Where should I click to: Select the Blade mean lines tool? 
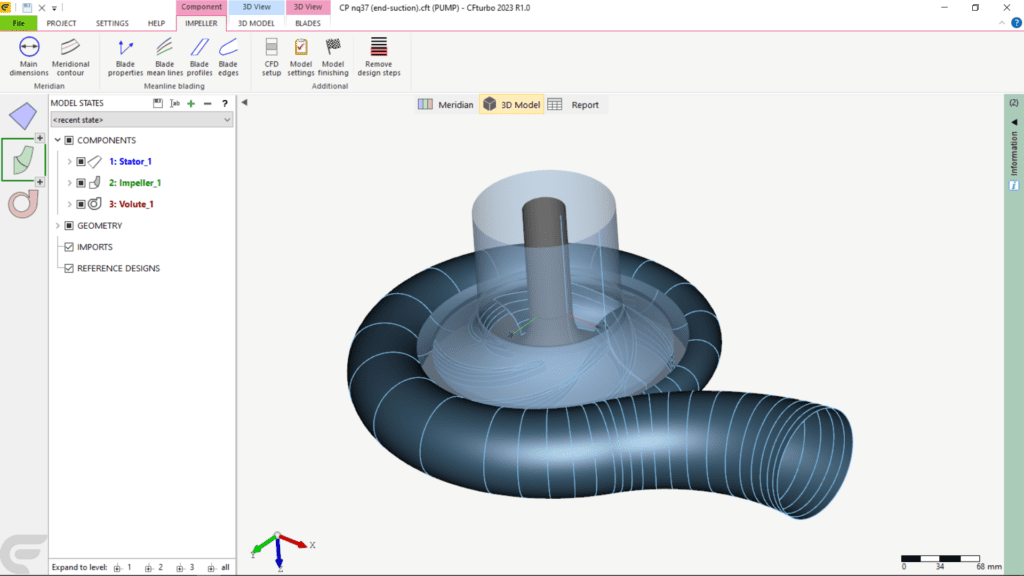(x=163, y=55)
